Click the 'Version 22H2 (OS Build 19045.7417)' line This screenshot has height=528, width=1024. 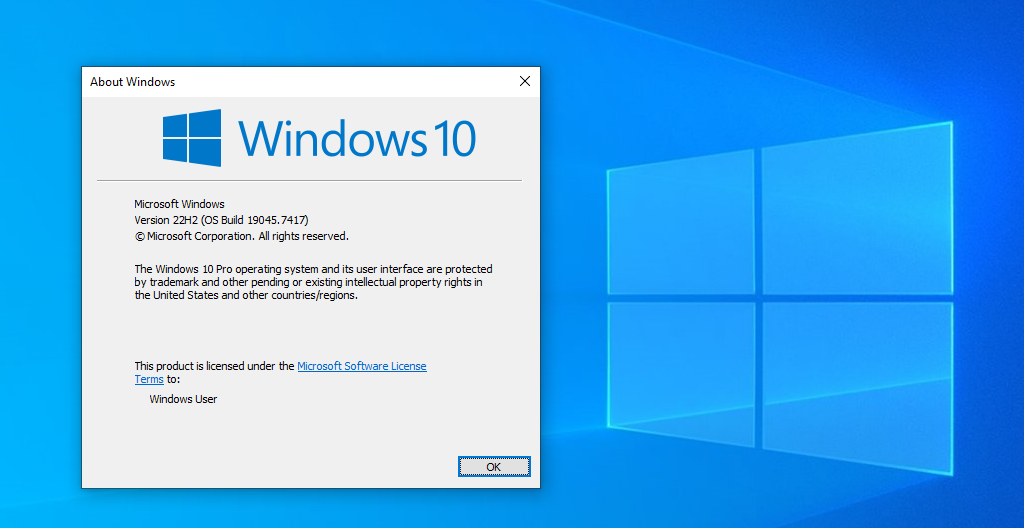coord(221,220)
